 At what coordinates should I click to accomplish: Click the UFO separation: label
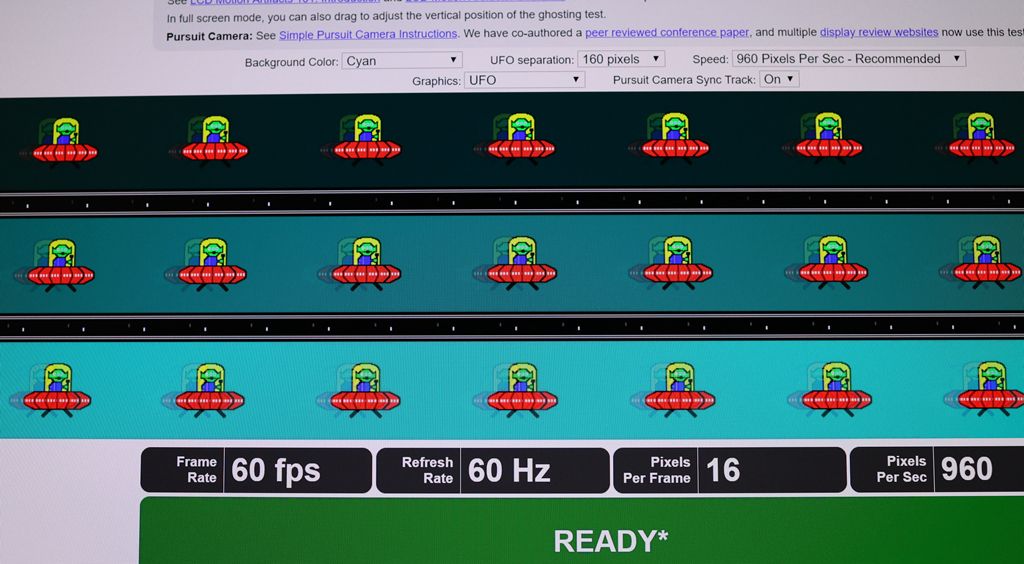tap(532, 60)
